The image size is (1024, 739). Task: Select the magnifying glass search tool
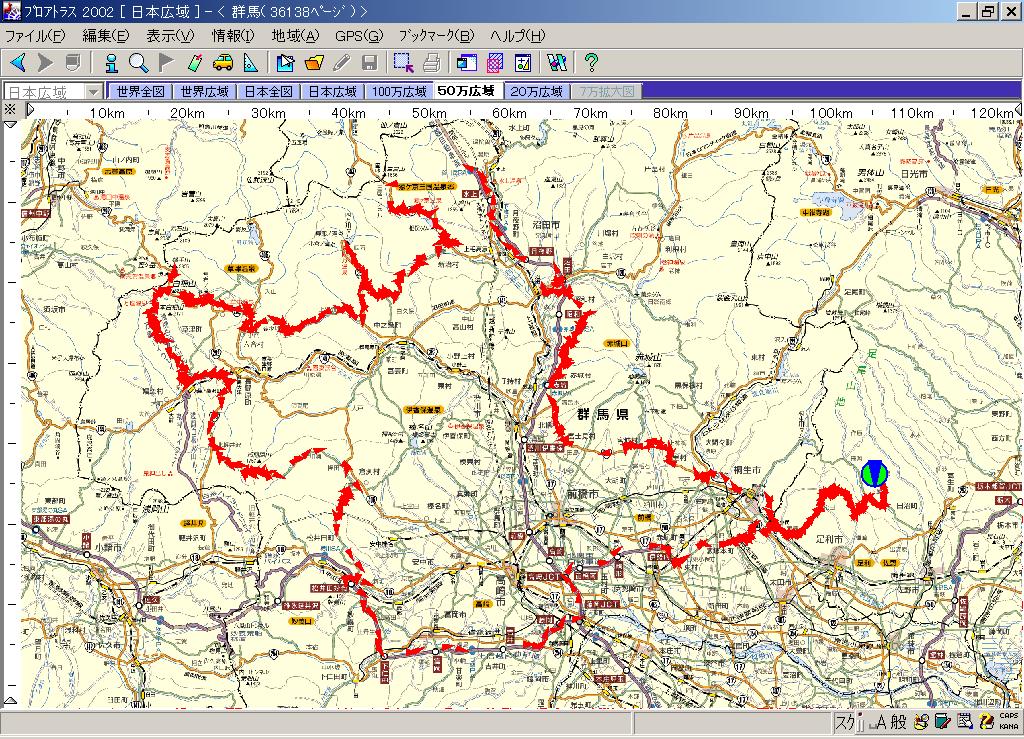click(x=138, y=63)
